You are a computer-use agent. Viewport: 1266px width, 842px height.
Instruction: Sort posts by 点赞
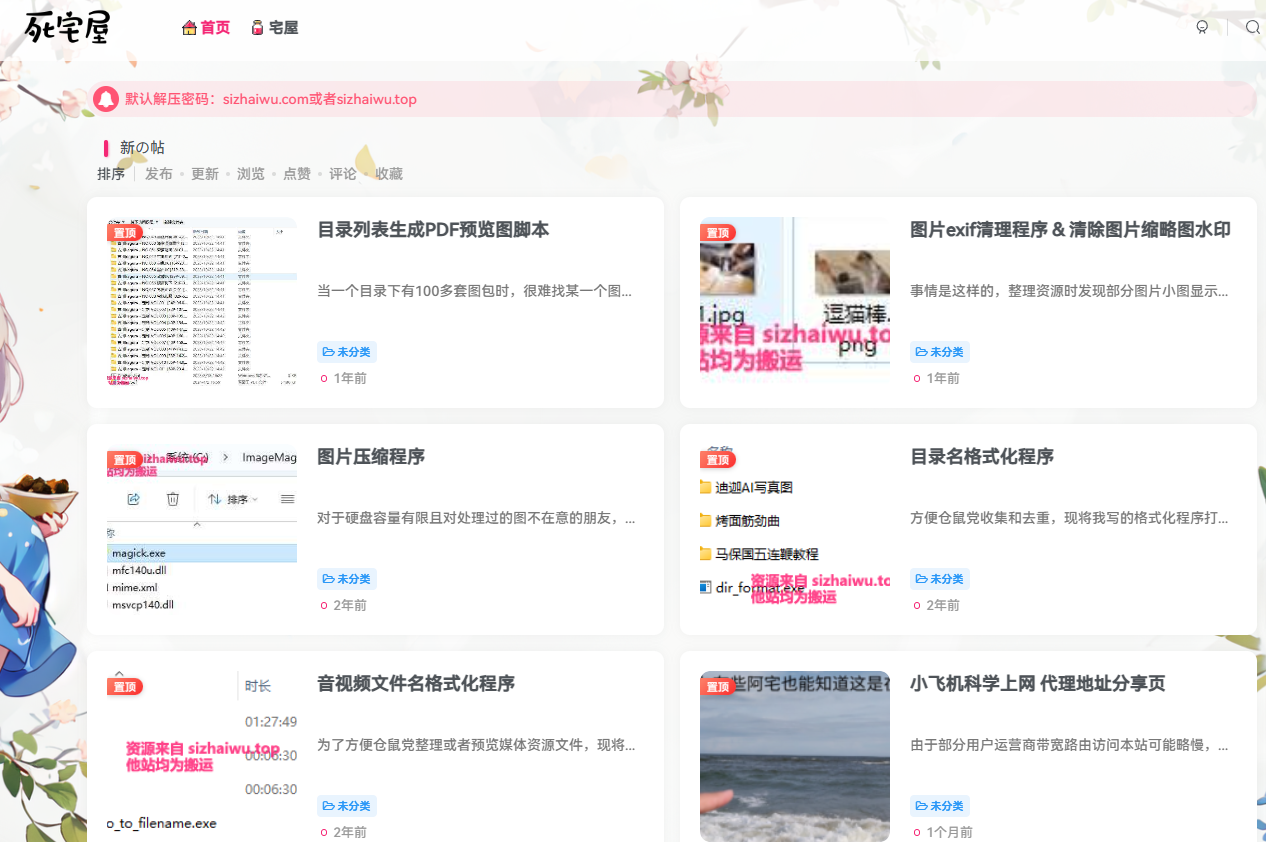point(297,174)
